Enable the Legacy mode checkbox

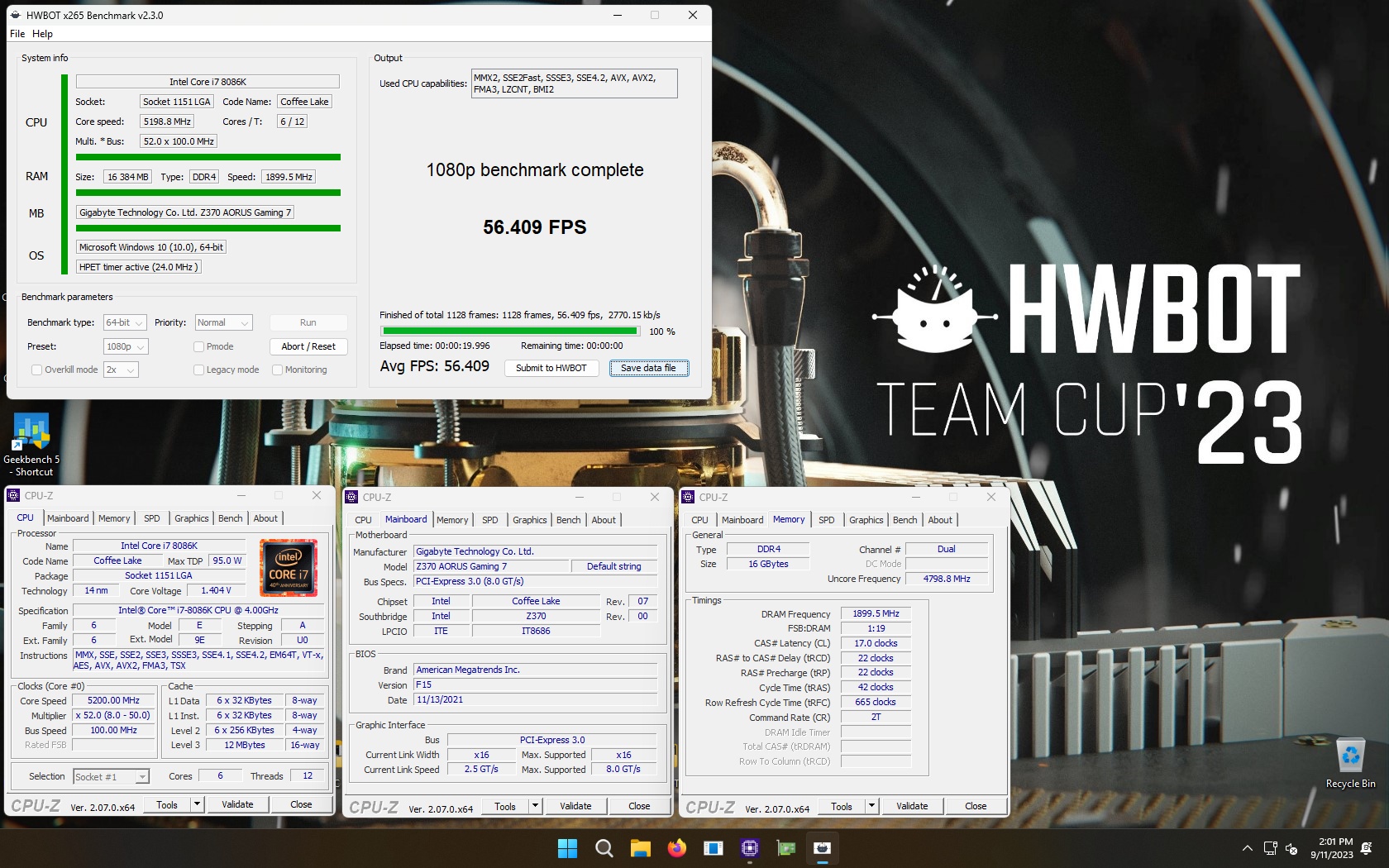click(x=199, y=370)
